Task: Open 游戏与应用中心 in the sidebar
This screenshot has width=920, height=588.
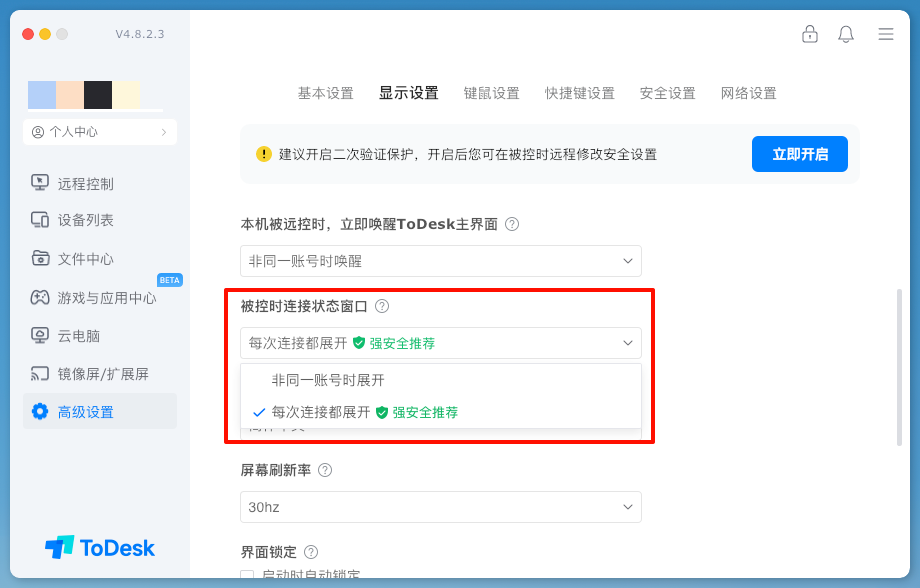Action: [106, 298]
